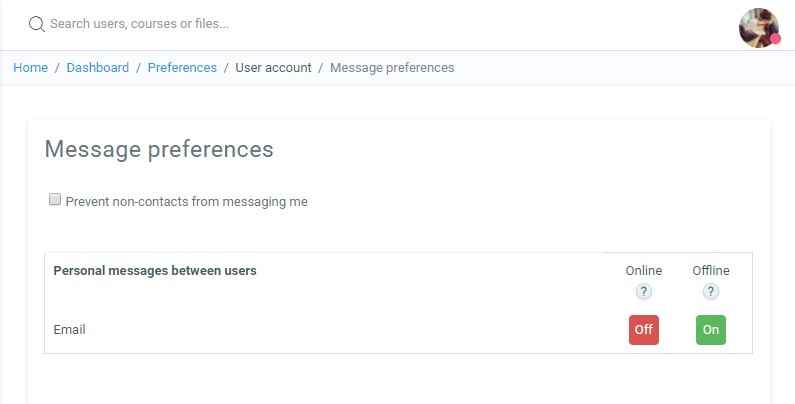Click the magnifying glass search icon
This screenshot has width=795, height=404.
[37, 23]
